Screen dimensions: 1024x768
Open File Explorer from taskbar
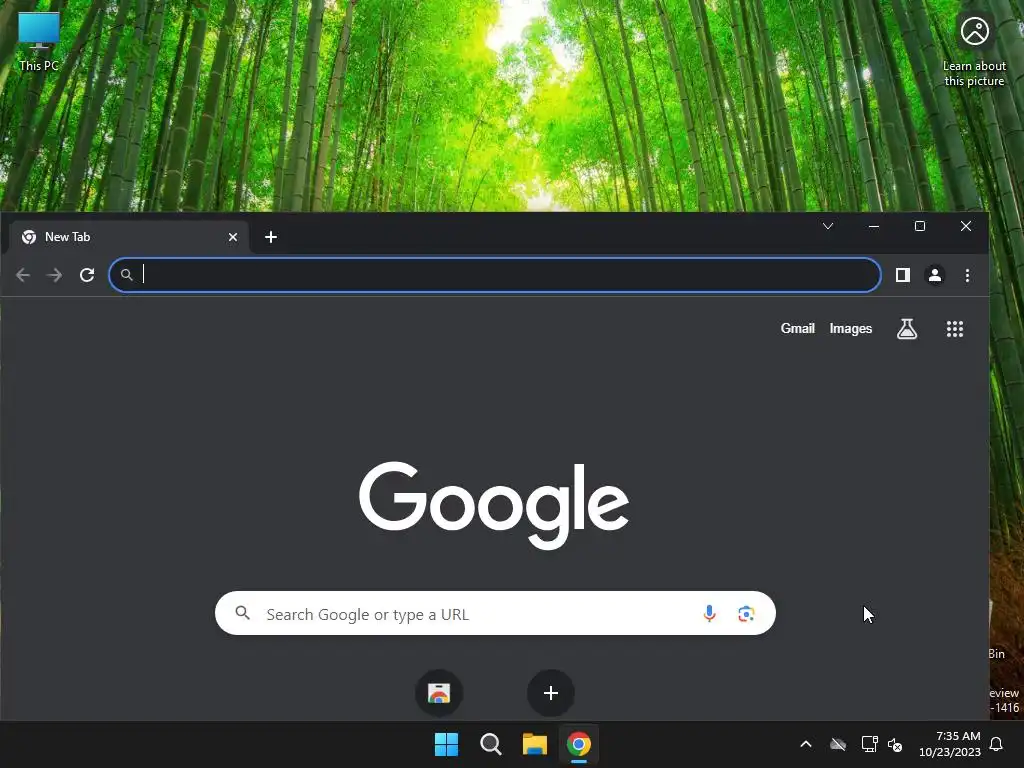point(534,744)
